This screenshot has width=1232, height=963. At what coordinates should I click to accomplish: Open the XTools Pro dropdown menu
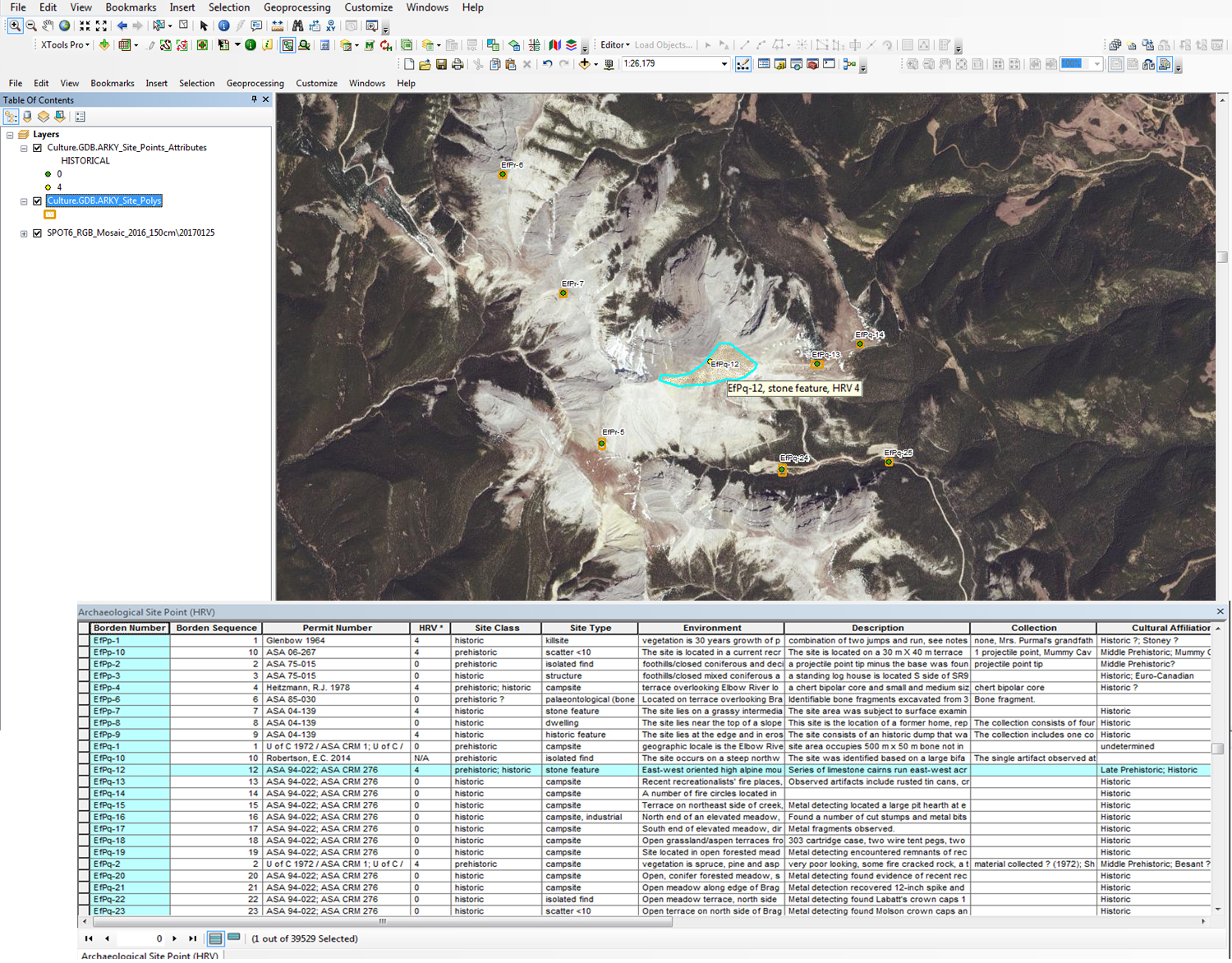click(65, 45)
